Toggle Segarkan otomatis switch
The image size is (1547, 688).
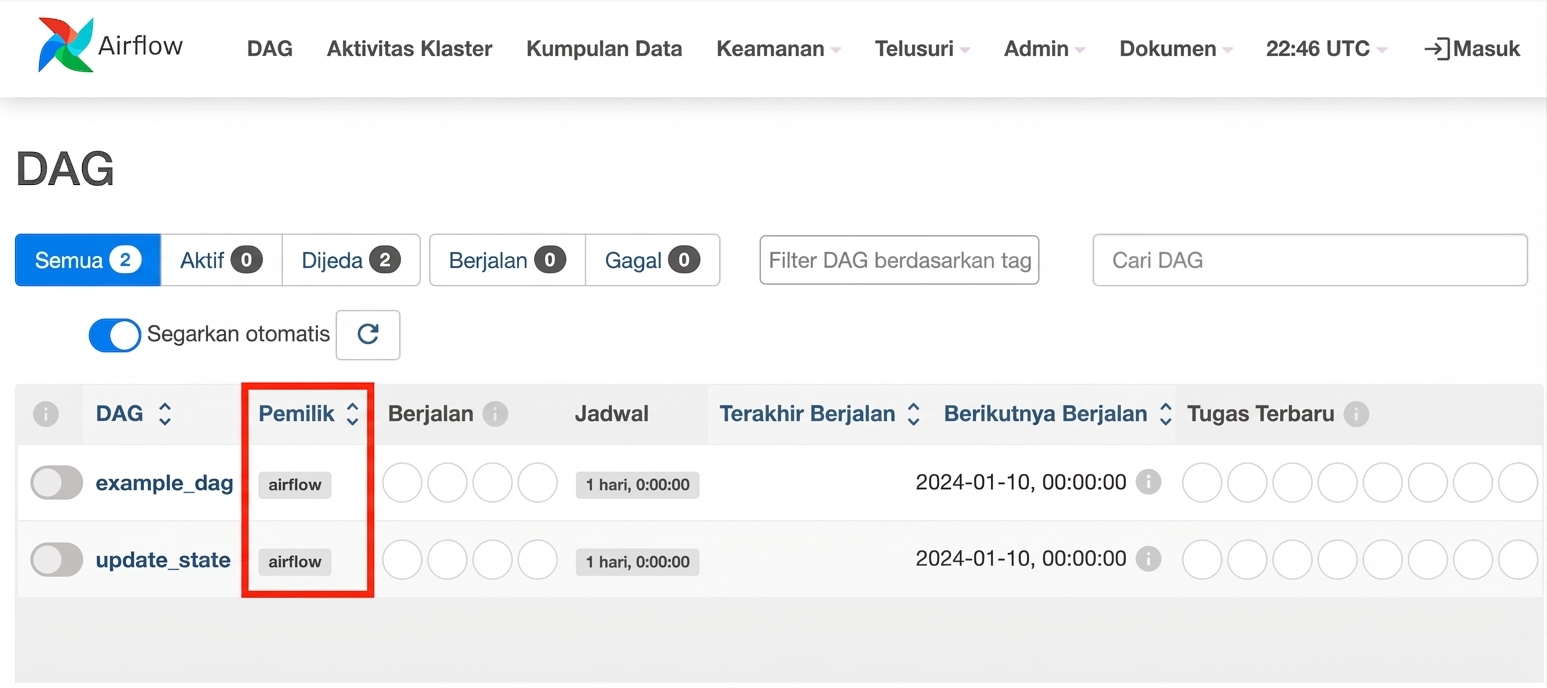coord(115,335)
